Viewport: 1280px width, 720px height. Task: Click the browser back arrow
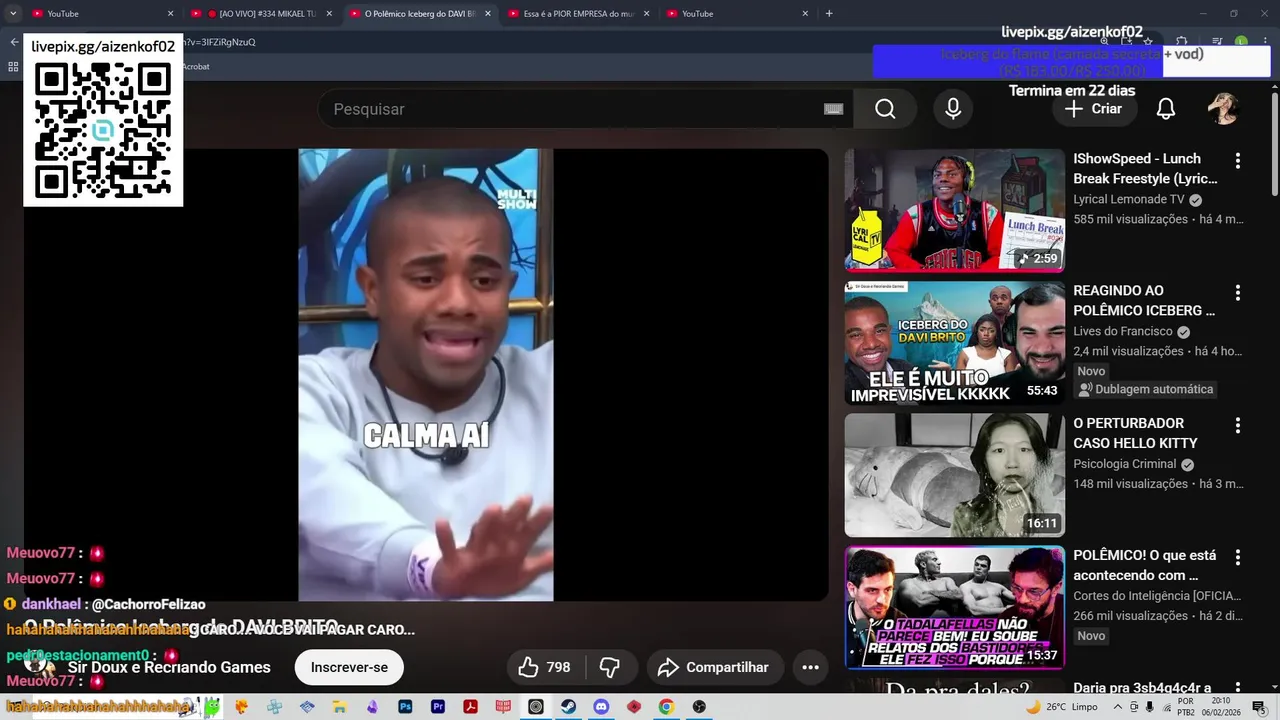(x=14, y=42)
